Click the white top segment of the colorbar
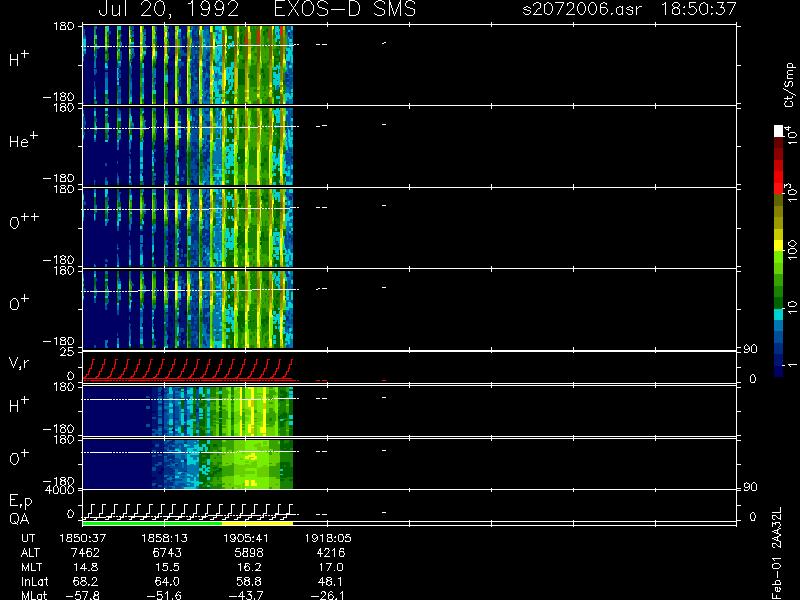 pyautogui.click(x=779, y=131)
